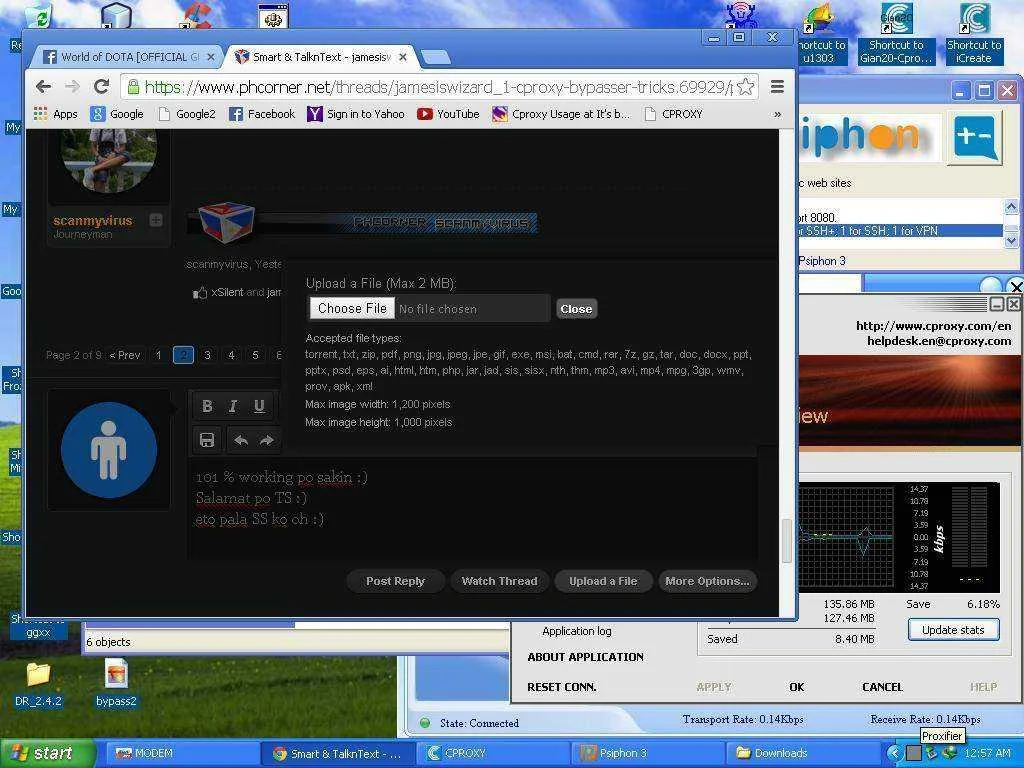This screenshot has width=1024, height=768.
Task: Click the address bar URL
Action: click(438, 87)
